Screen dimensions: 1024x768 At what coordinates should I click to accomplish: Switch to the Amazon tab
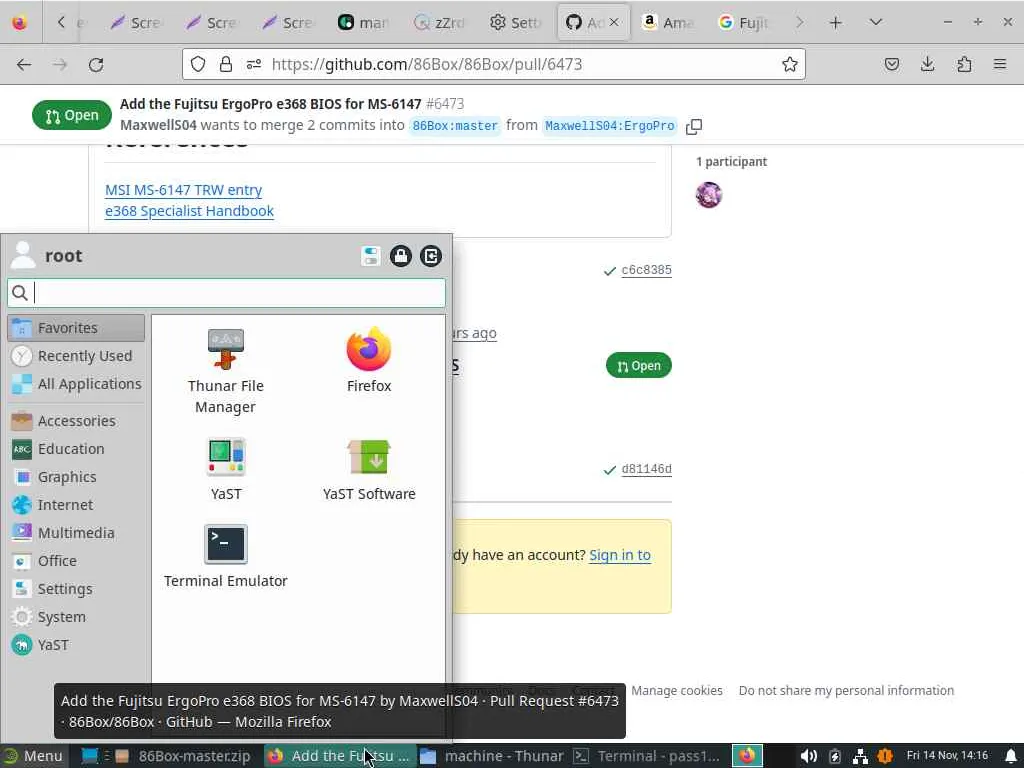[x=667, y=23]
